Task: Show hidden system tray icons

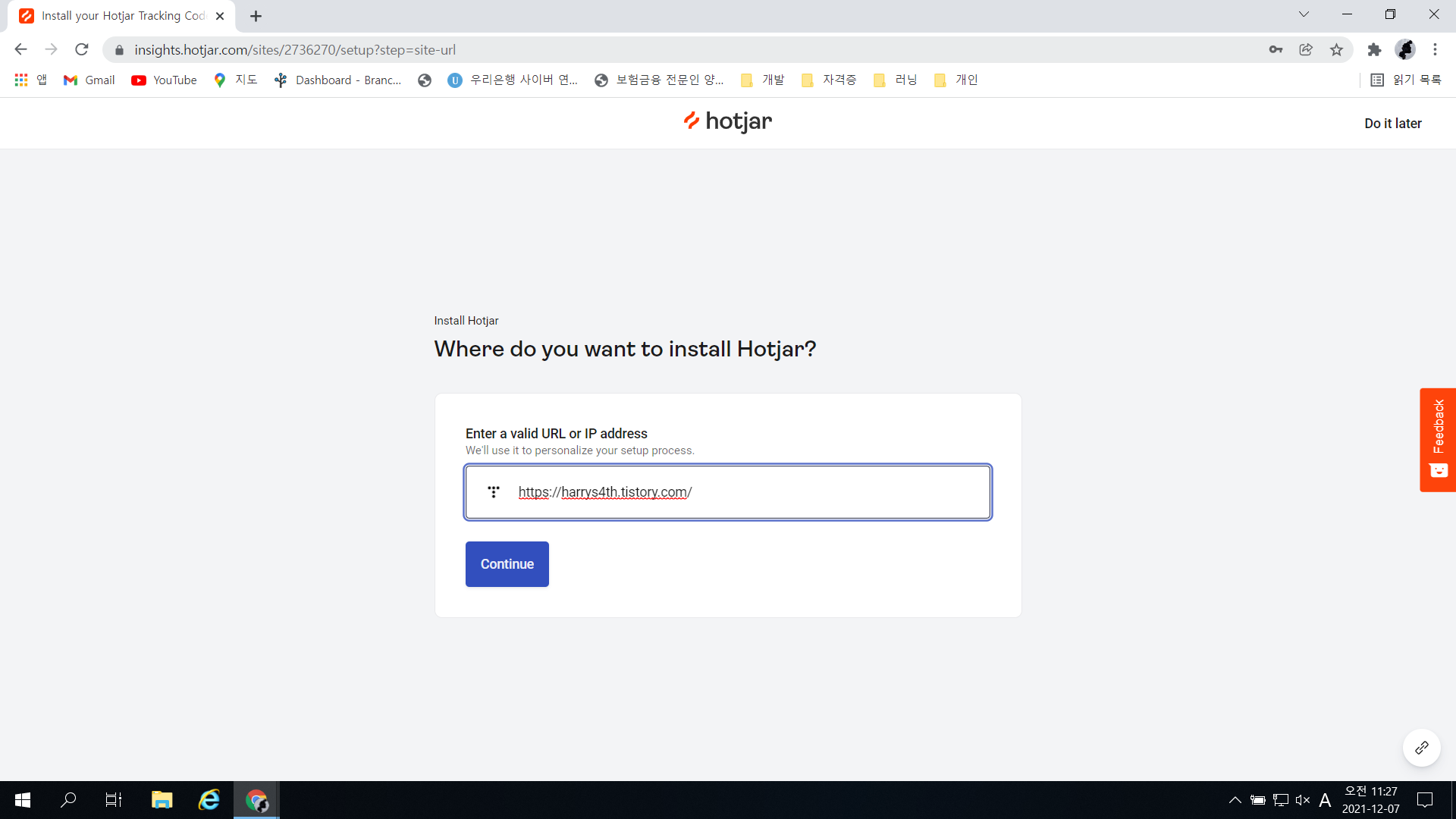Action: [1235, 800]
